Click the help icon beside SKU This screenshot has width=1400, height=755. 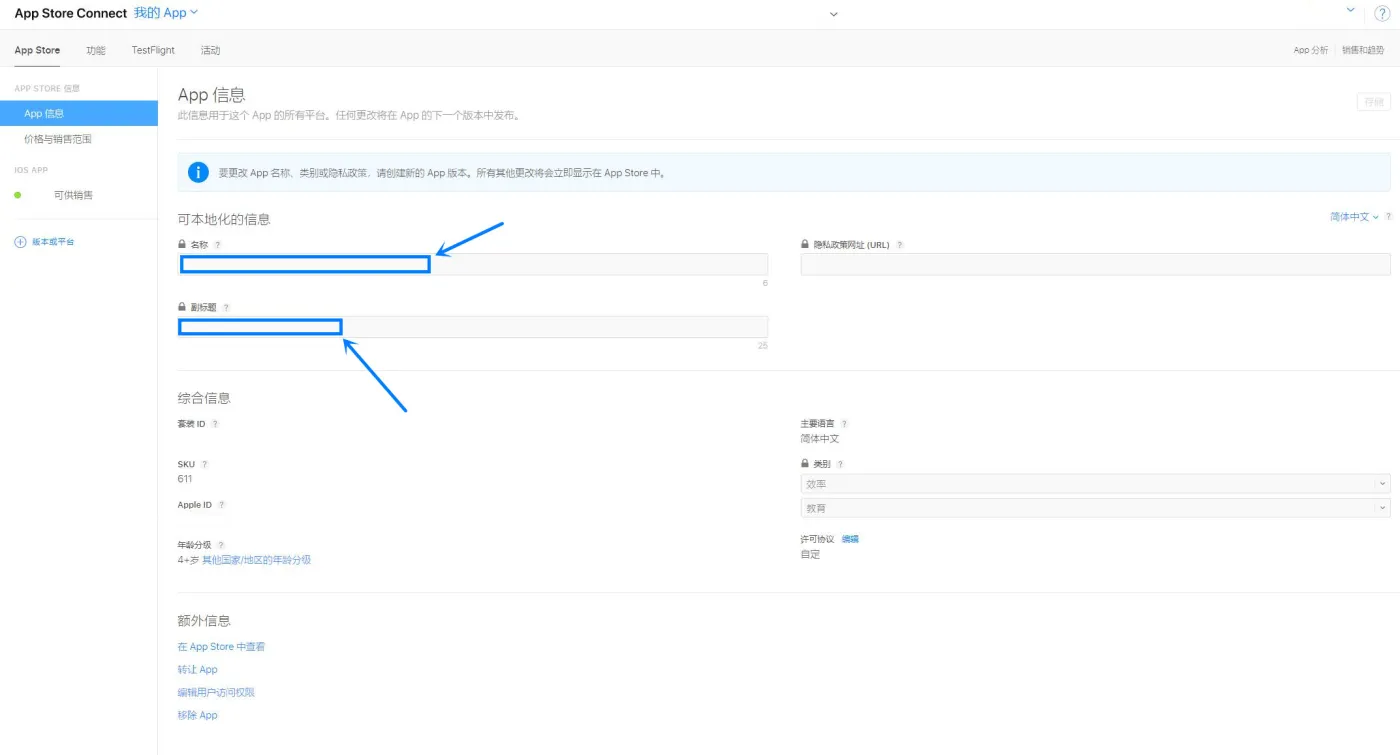205,464
